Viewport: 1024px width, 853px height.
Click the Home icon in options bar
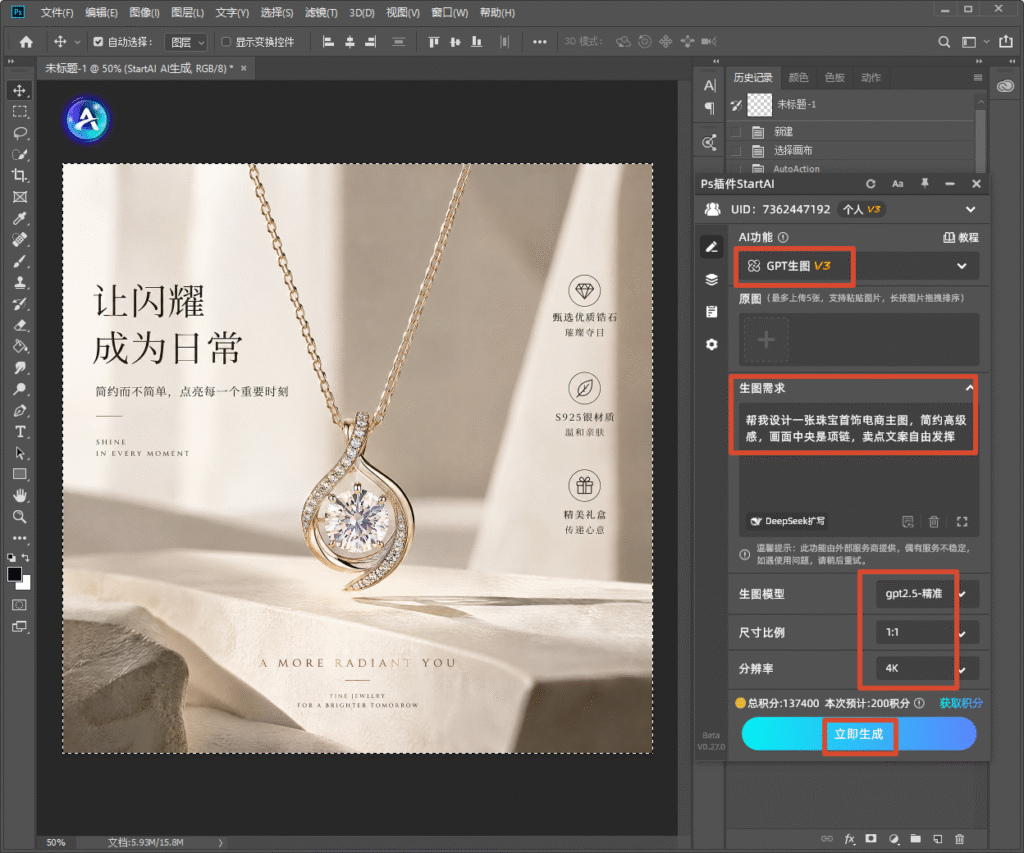(x=26, y=42)
